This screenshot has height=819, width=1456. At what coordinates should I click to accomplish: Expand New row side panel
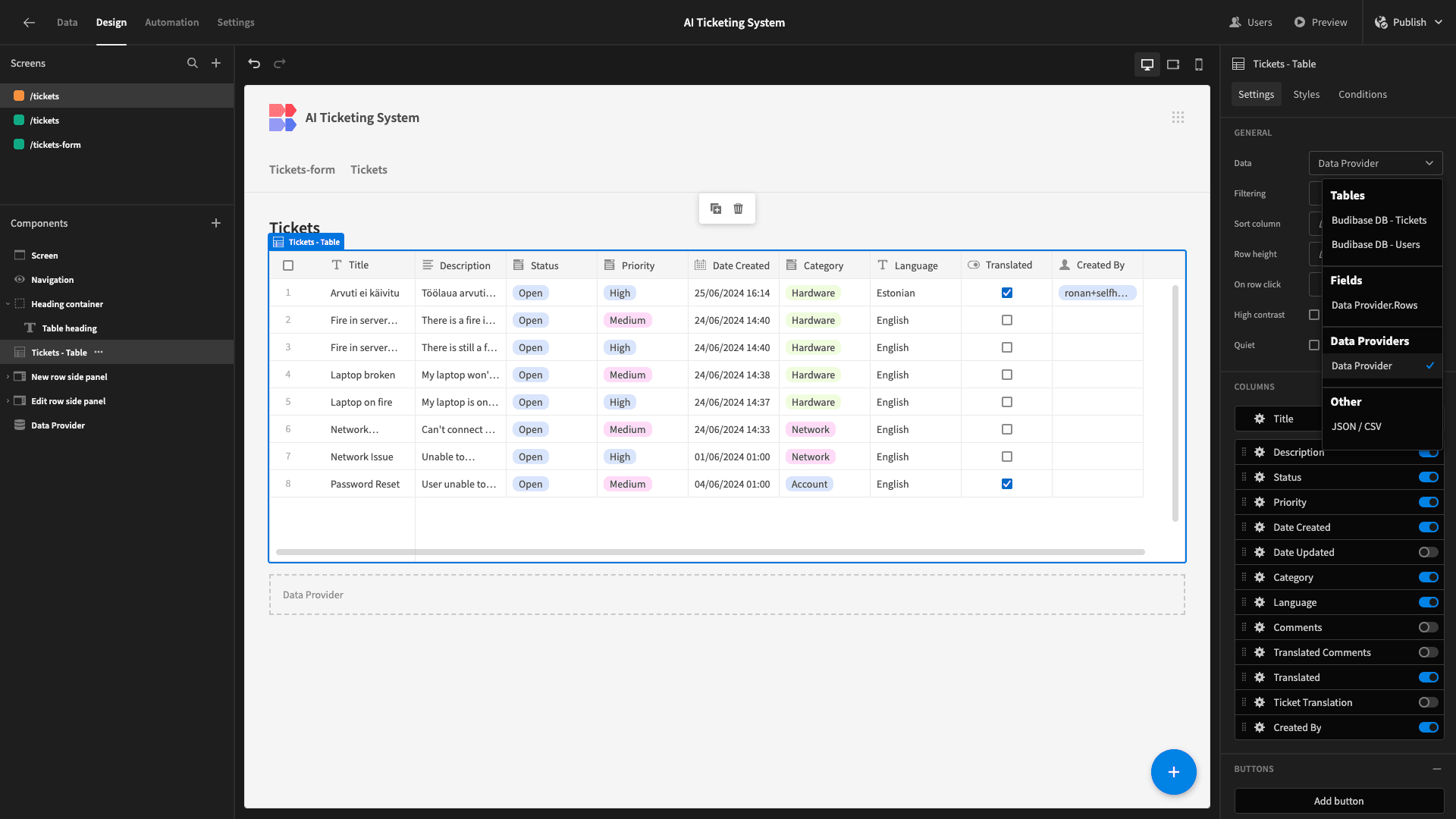pyautogui.click(x=8, y=377)
